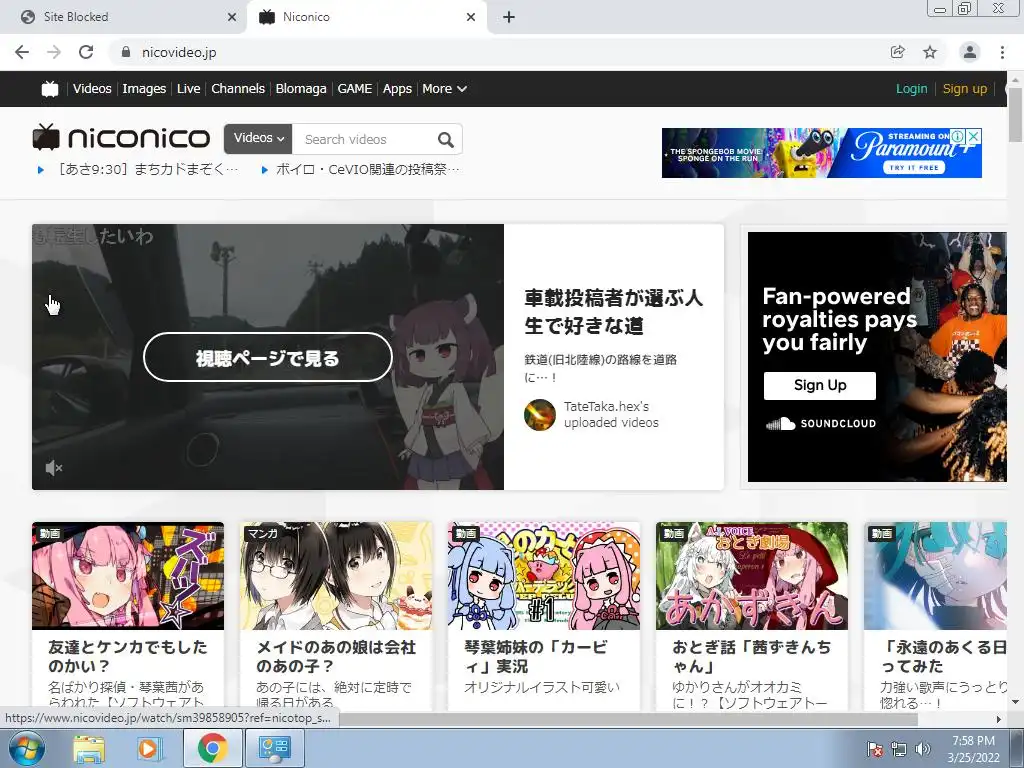Viewport: 1024px width, 768px height.
Task: Switch to the Site Blocked tab
Action: [x=124, y=17]
